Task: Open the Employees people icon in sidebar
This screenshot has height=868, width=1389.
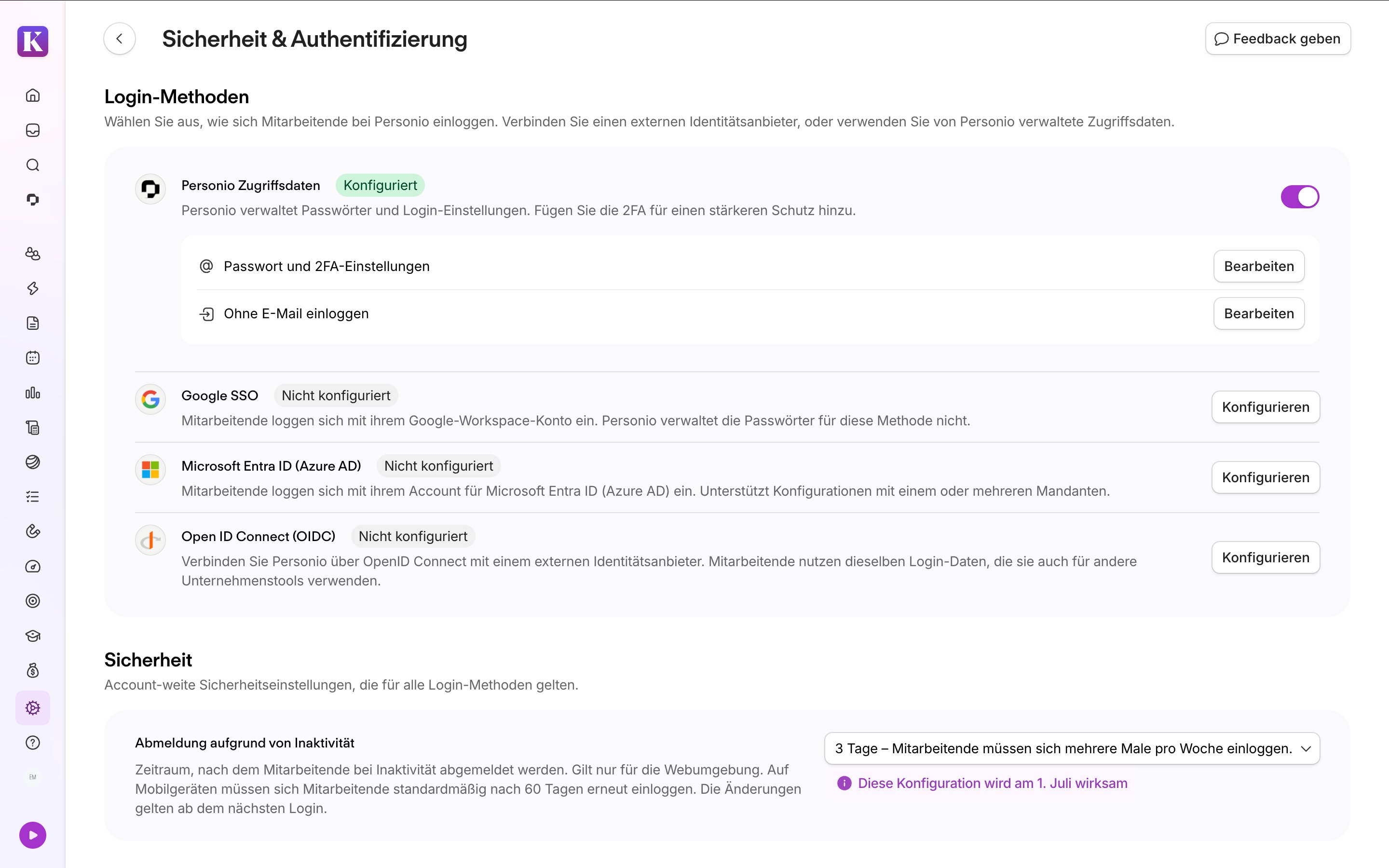Action: coord(33,253)
